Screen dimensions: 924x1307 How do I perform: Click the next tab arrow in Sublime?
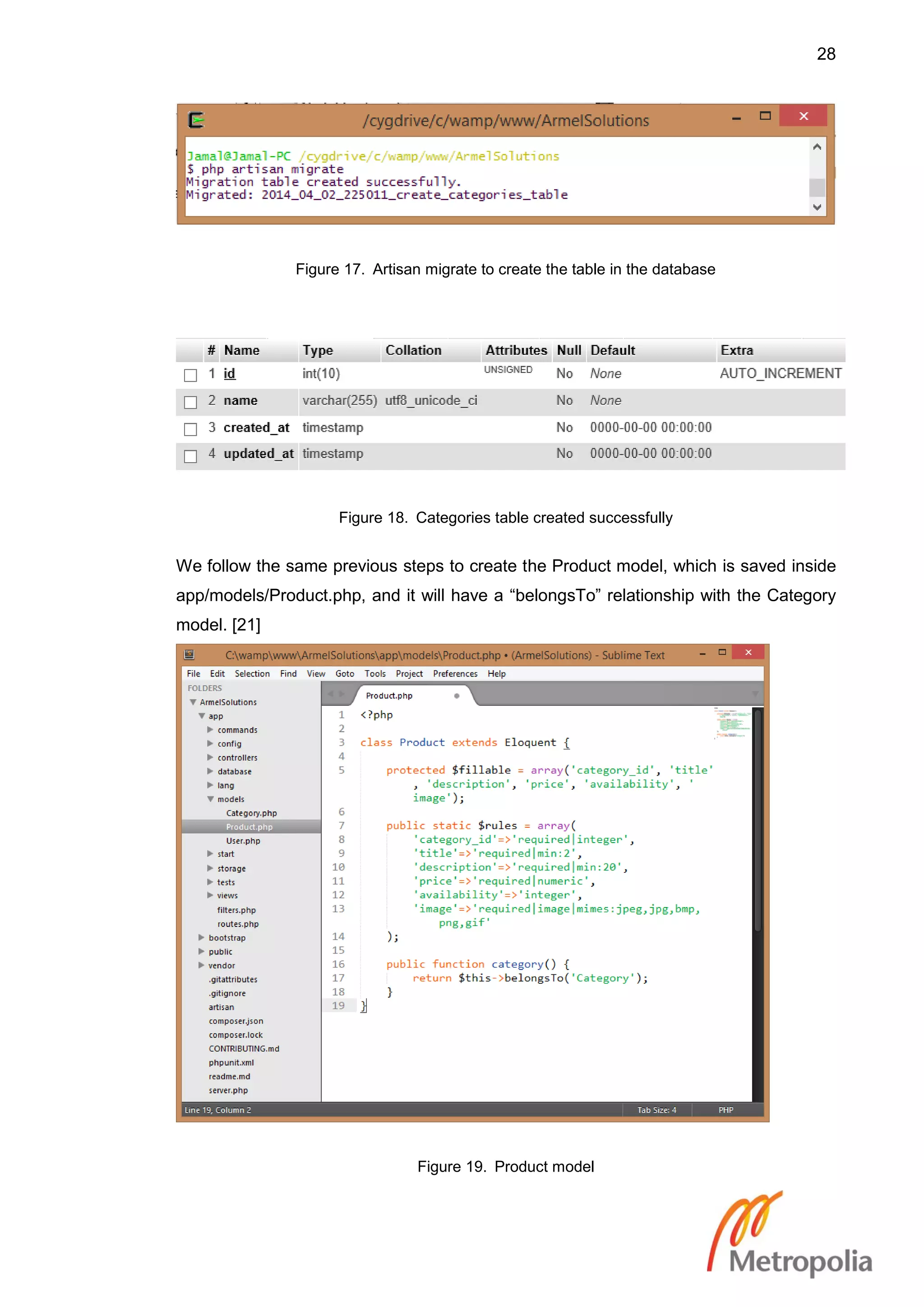[342, 694]
